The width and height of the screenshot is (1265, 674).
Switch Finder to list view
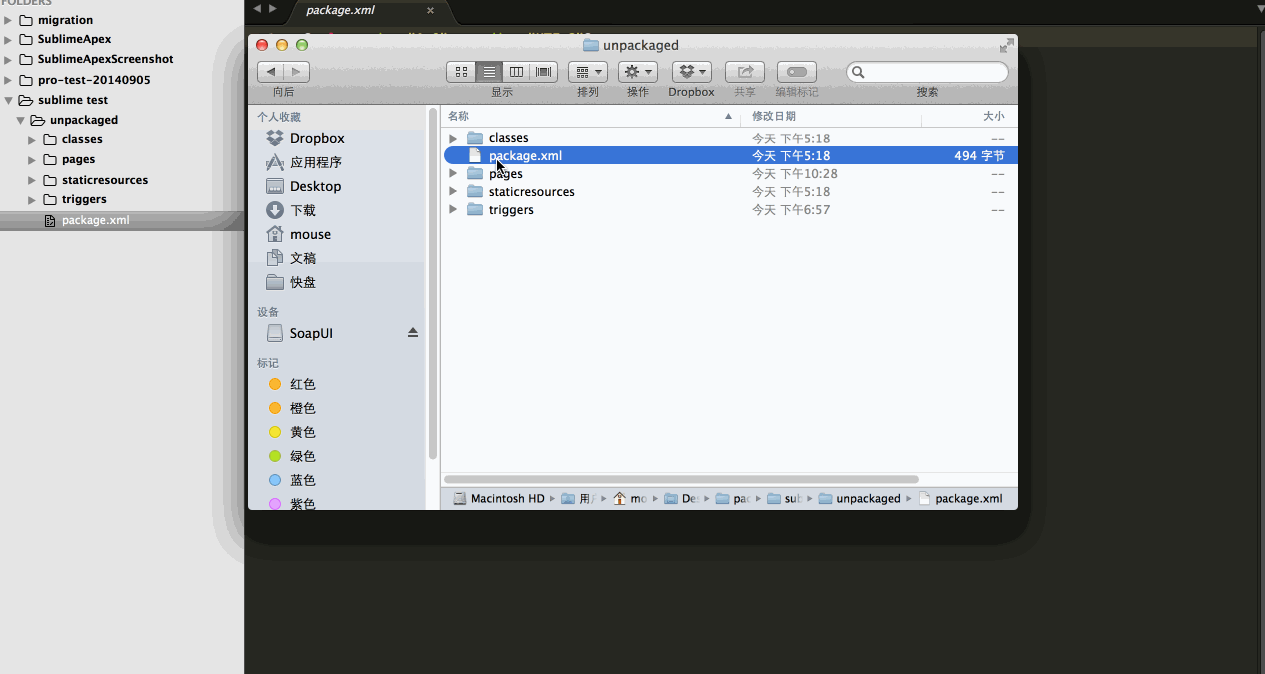click(x=489, y=72)
